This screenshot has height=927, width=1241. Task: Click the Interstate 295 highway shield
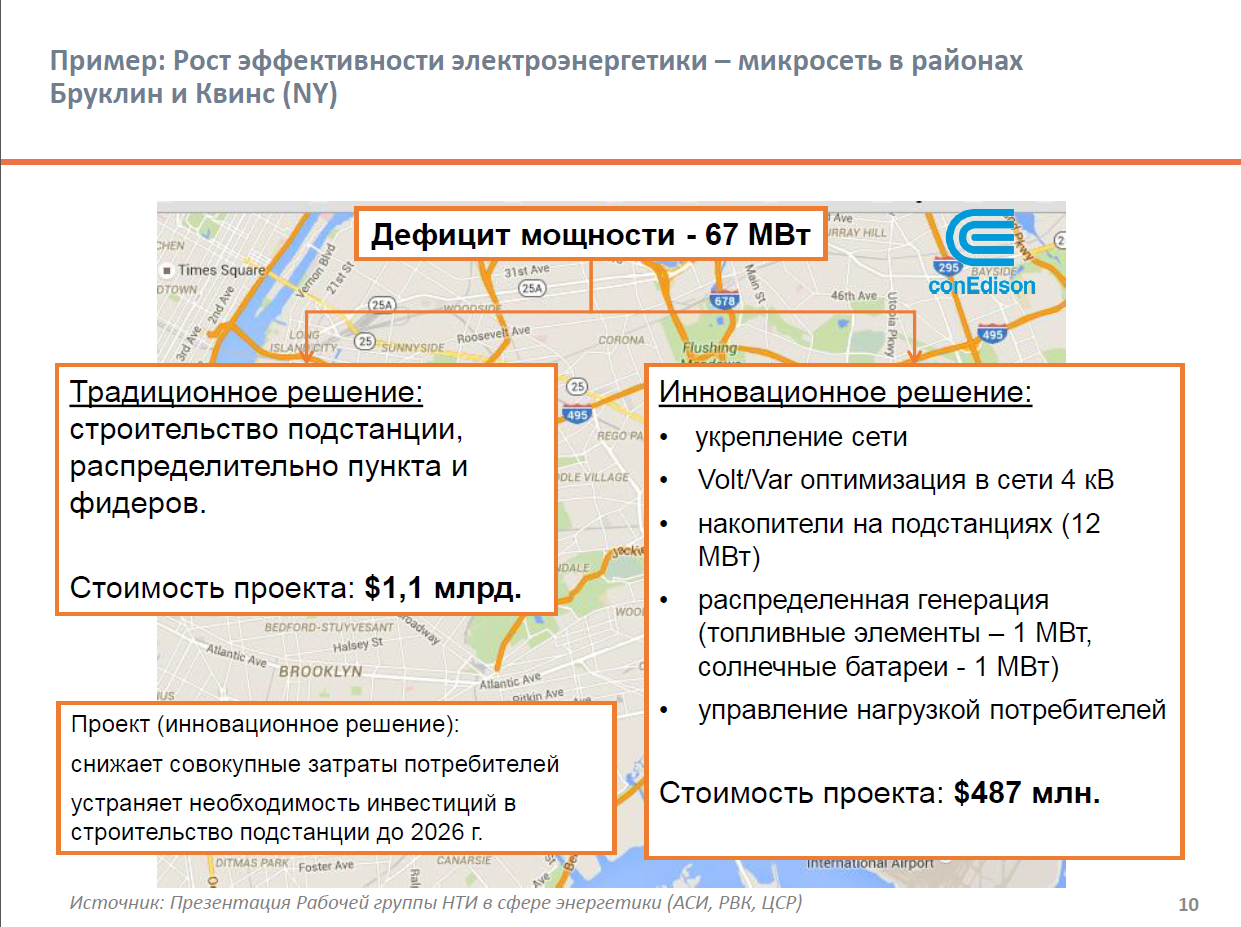coord(948,267)
